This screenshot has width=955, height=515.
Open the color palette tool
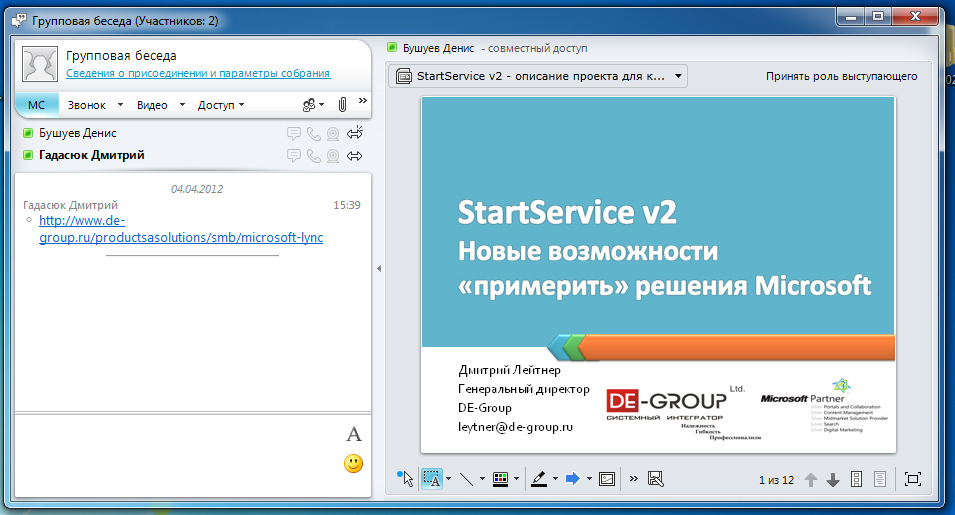point(501,479)
